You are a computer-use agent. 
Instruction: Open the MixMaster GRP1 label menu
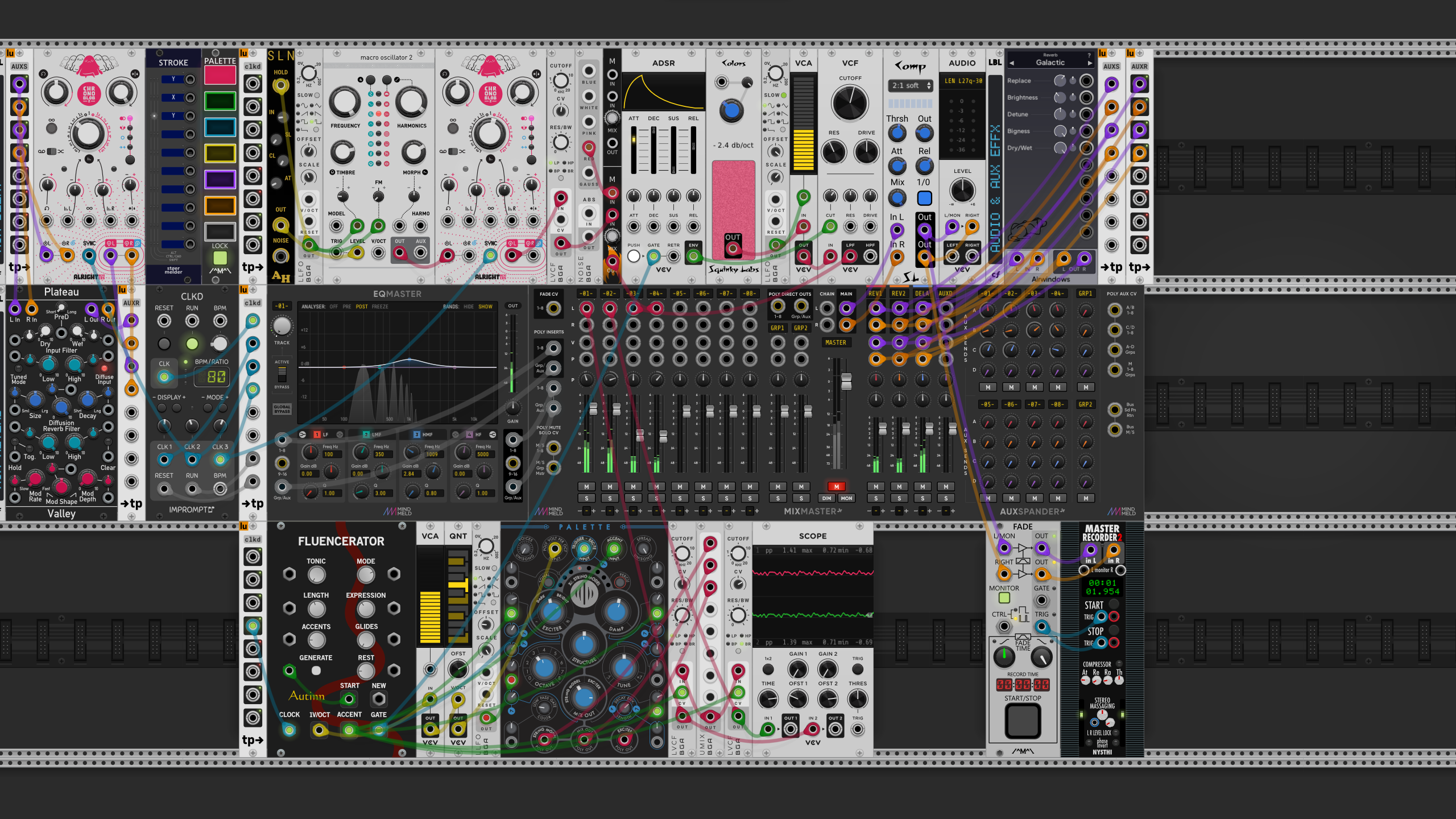tap(777, 328)
